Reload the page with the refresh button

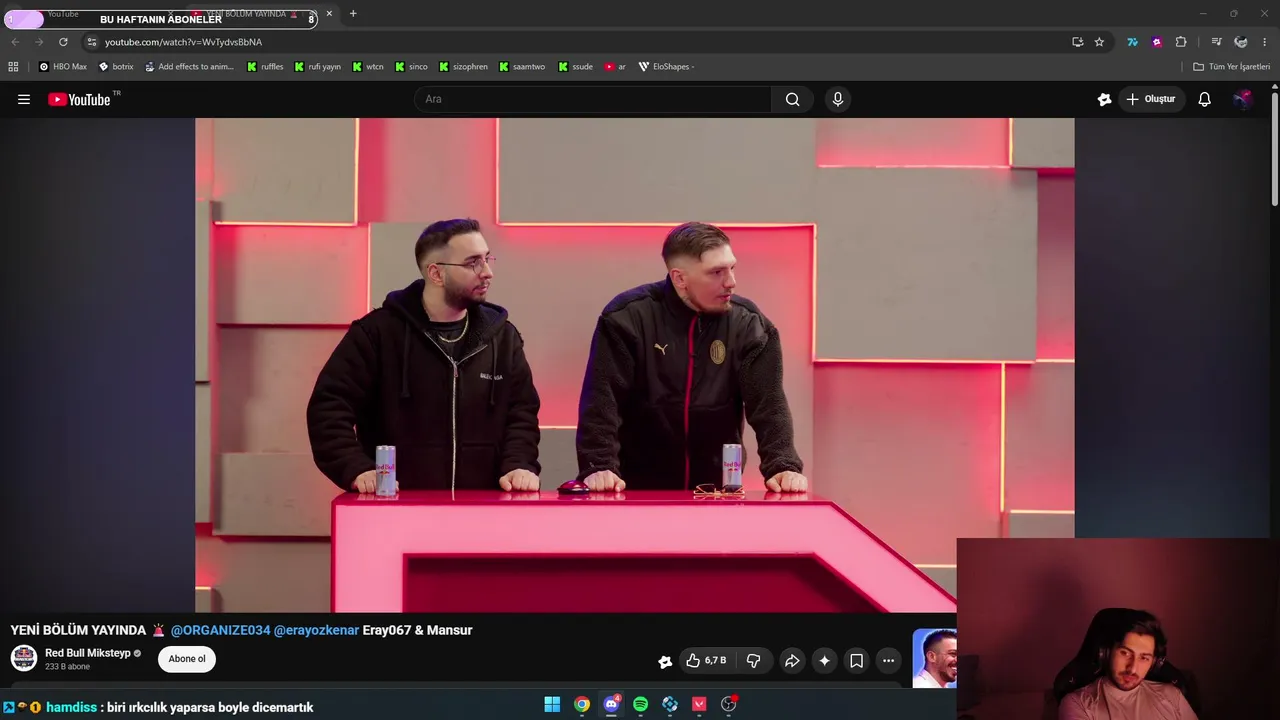click(63, 42)
